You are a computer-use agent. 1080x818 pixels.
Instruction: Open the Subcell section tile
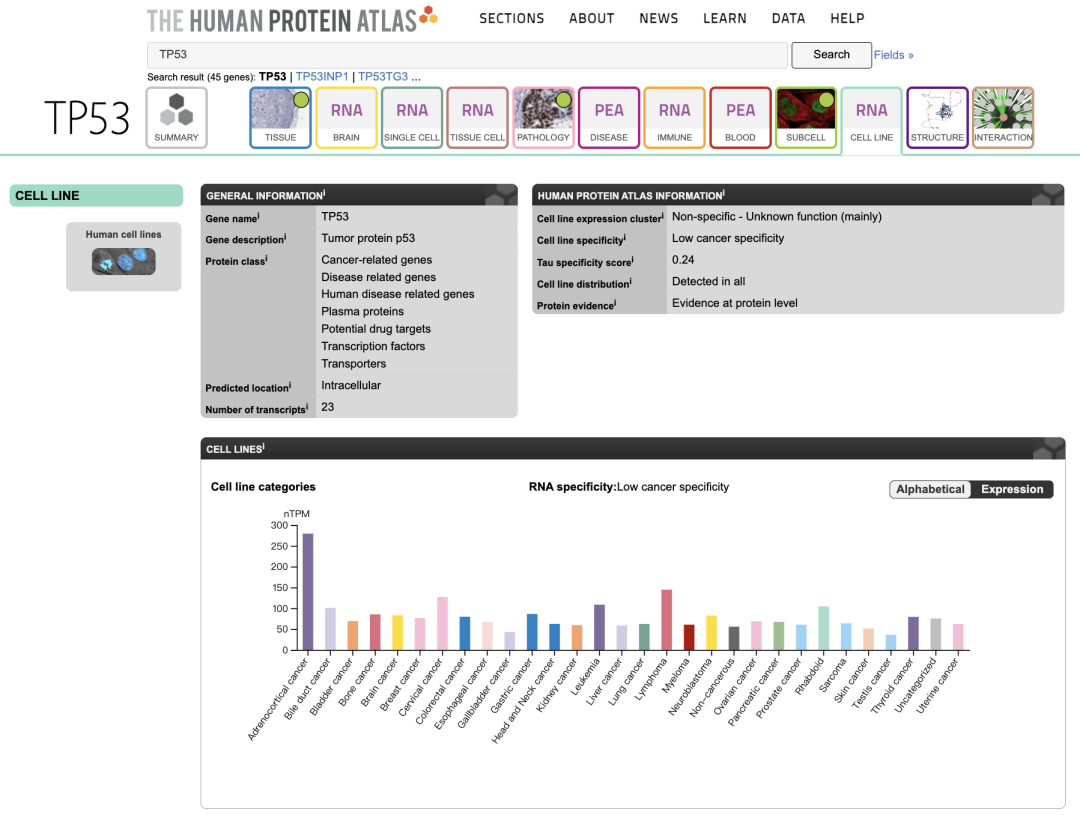[806, 118]
